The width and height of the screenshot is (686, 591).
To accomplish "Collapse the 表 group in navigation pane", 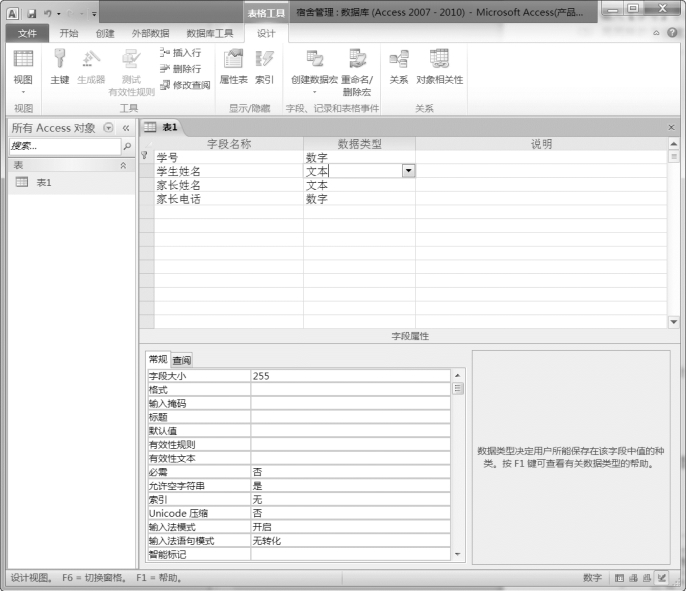I will point(123,165).
